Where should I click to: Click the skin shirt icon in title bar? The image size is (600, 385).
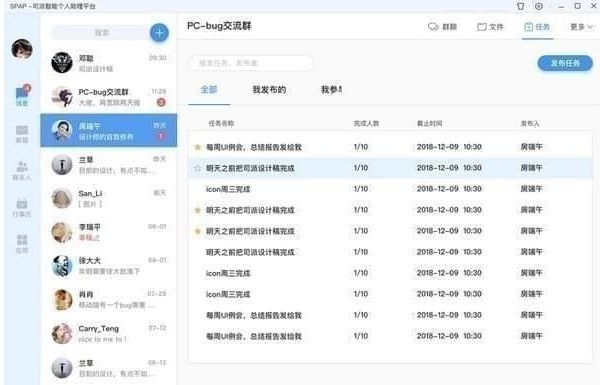pyautogui.click(x=520, y=6)
